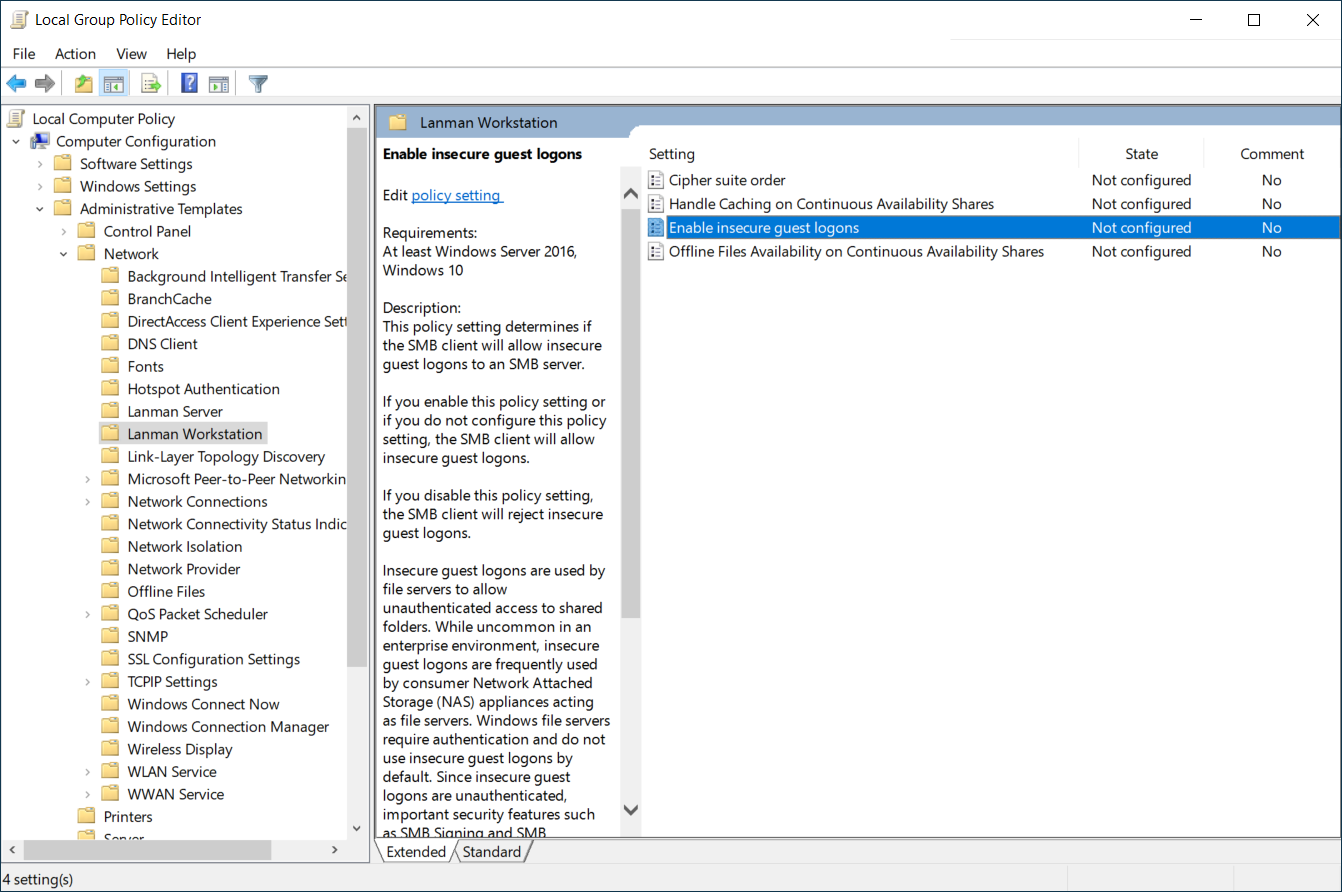Click the Cipher suite order policy icon
The width and height of the screenshot is (1342, 892).
tap(656, 181)
